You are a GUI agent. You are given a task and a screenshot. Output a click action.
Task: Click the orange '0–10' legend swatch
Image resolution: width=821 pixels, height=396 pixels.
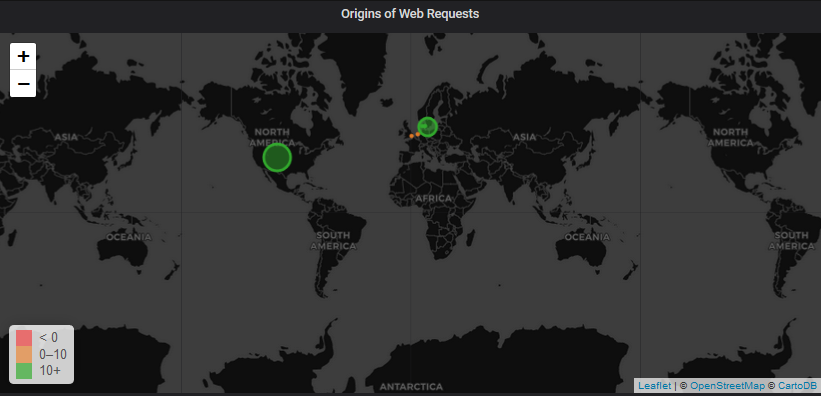click(24, 354)
